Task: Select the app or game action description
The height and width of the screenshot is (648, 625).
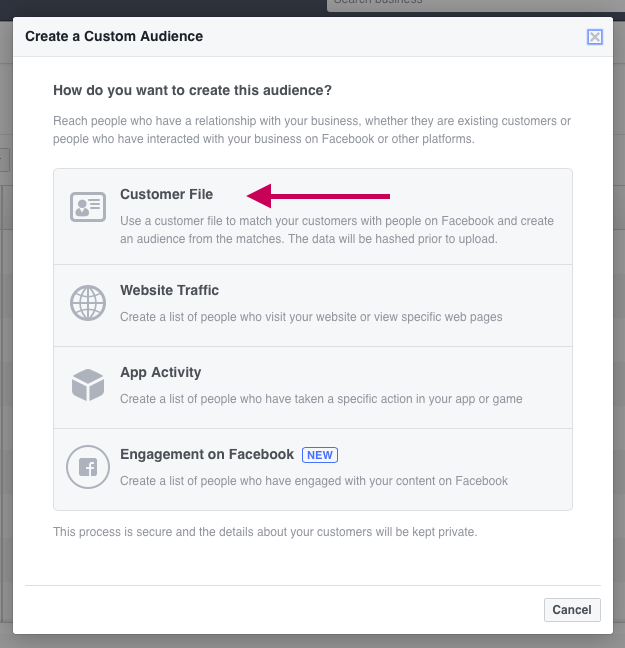Action: (321, 399)
